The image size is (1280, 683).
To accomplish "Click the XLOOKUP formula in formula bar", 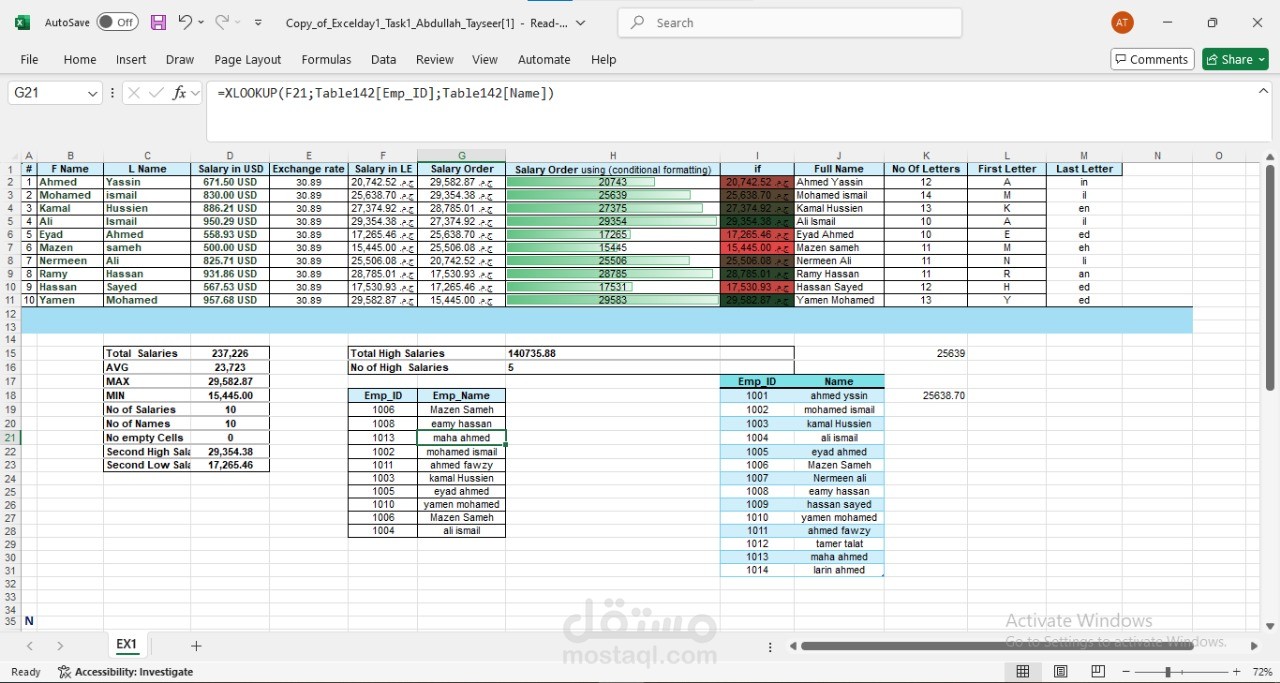I will point(385,93).
